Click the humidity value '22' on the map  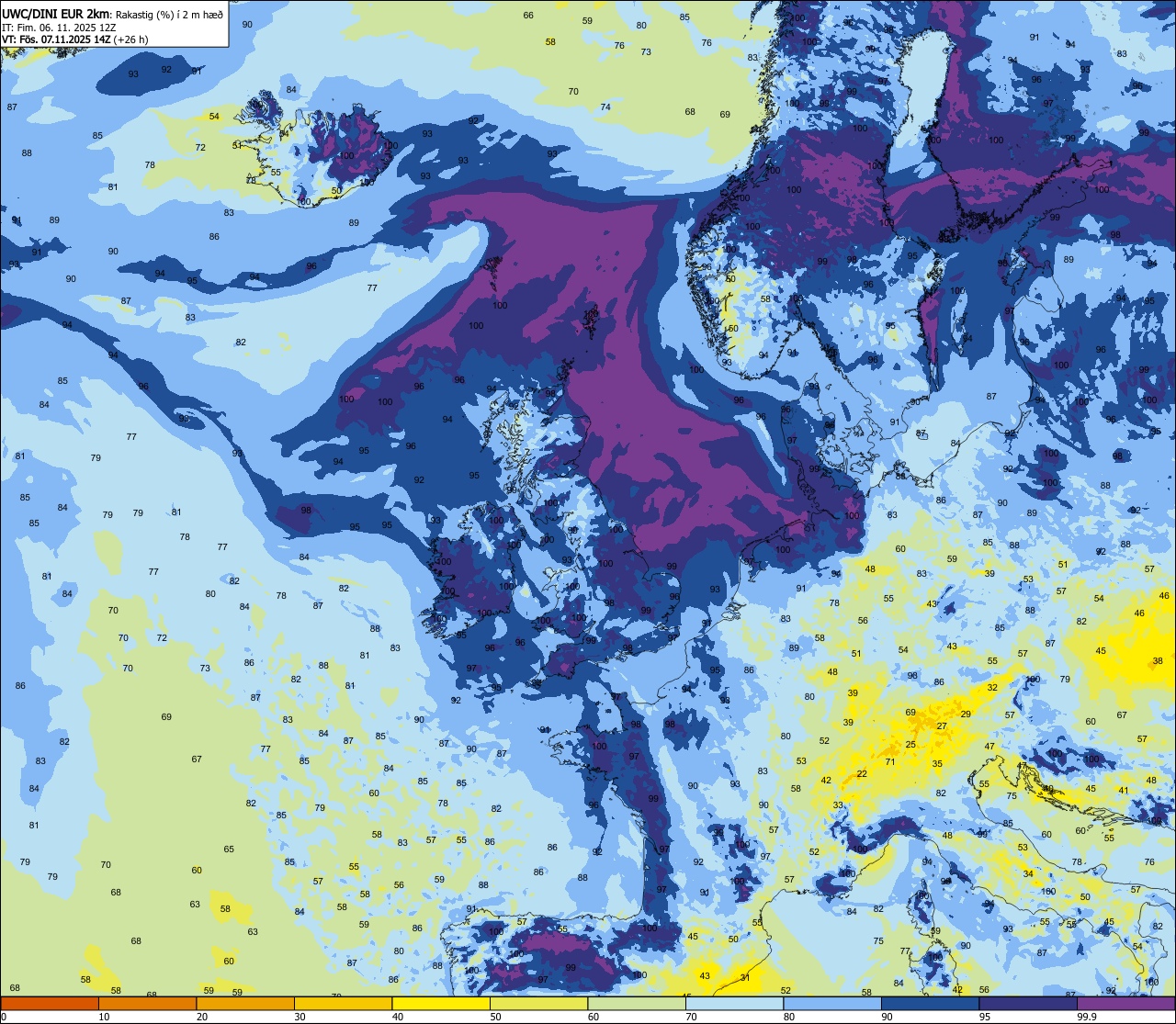click(862, 774)
